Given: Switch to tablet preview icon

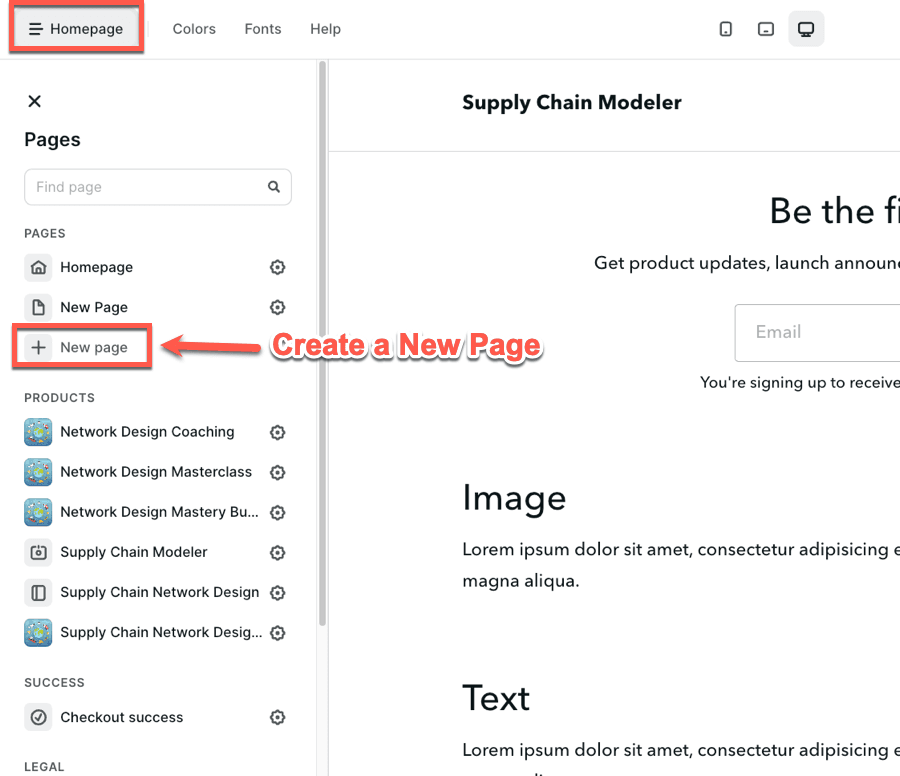Looking at the screenshot, I should pos(766,29).
